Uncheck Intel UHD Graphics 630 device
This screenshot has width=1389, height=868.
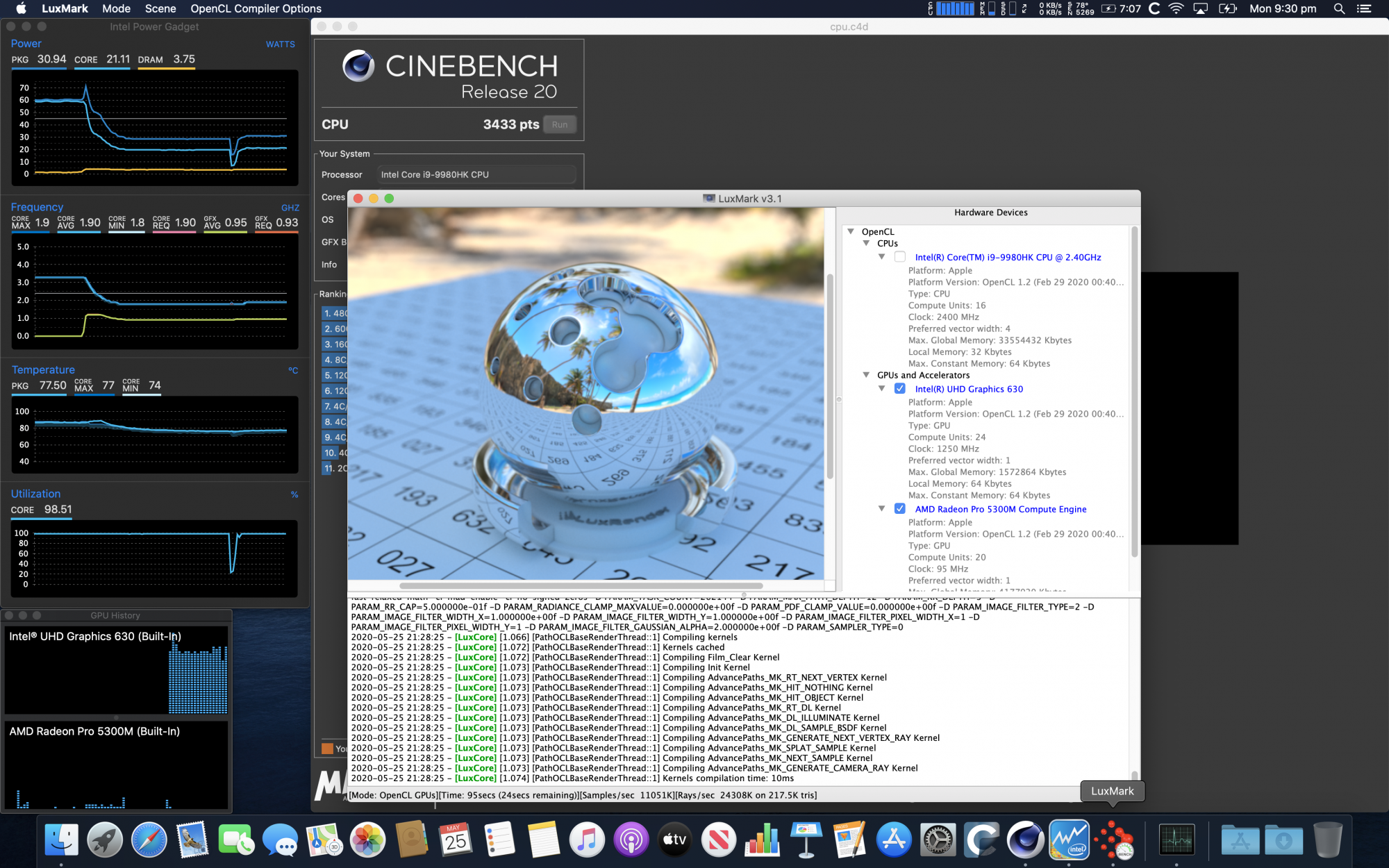(900, 389)
